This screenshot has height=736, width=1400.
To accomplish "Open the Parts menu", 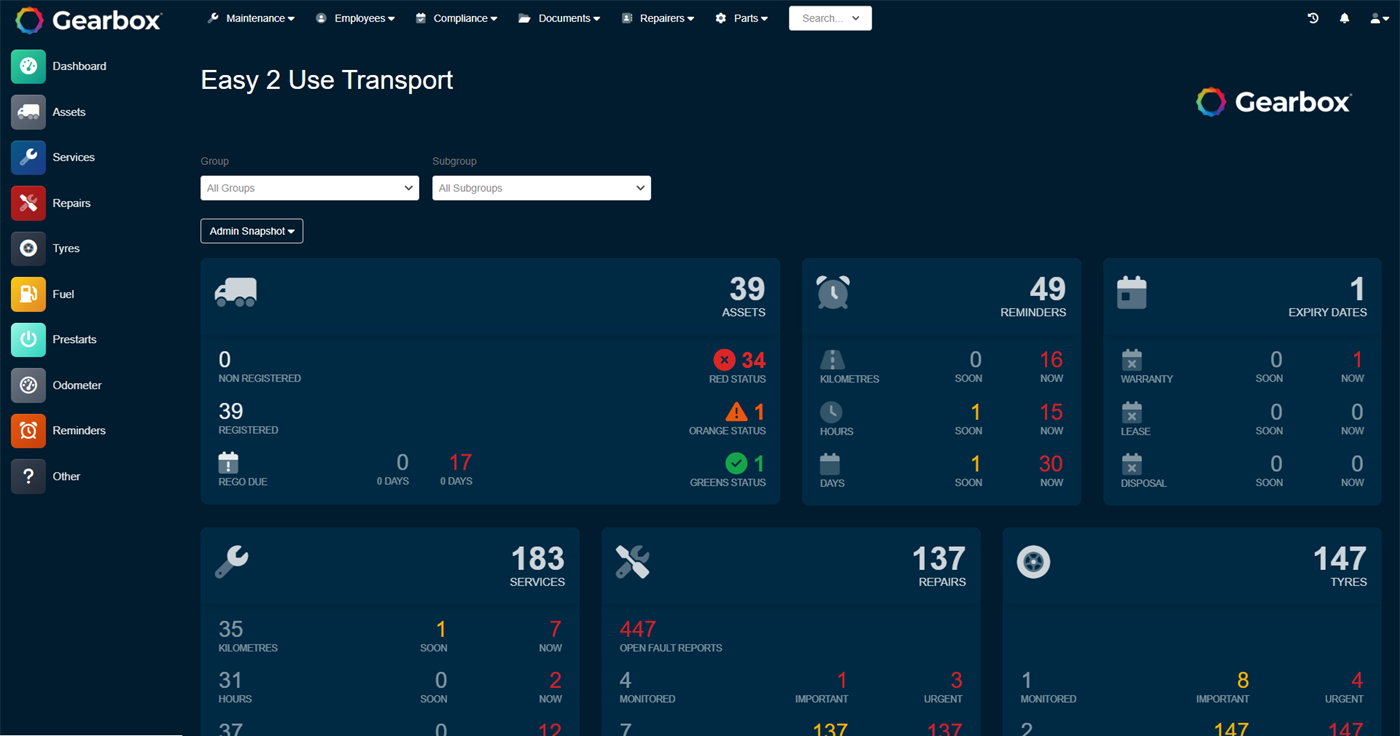I will [741, 18].
